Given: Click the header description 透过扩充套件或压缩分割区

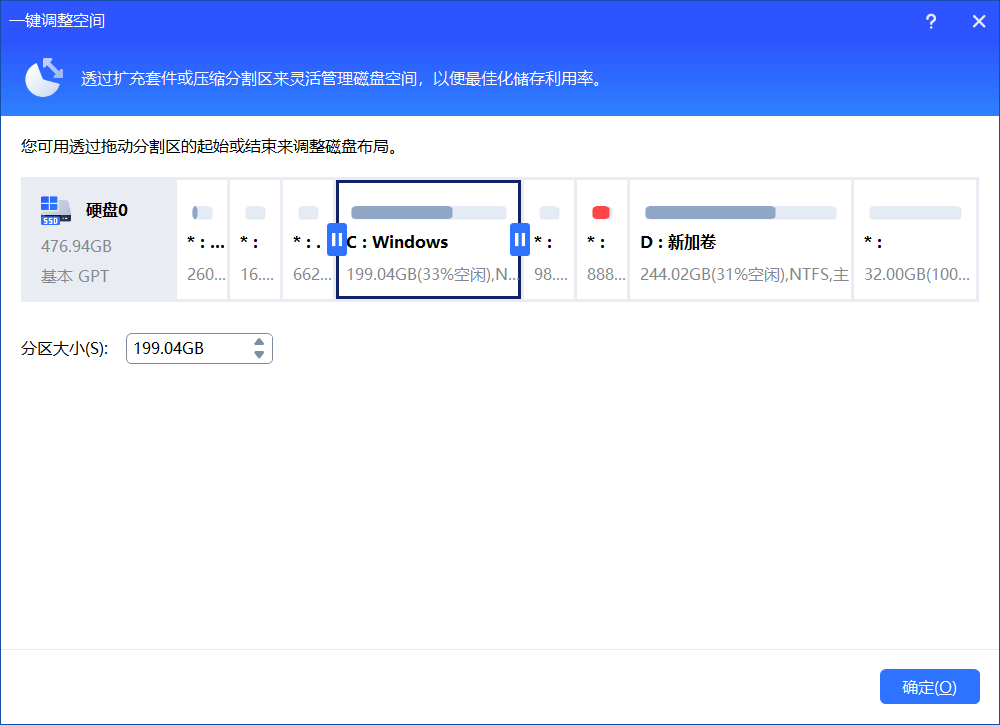Looking at the screenshot, I should point(341,78).
